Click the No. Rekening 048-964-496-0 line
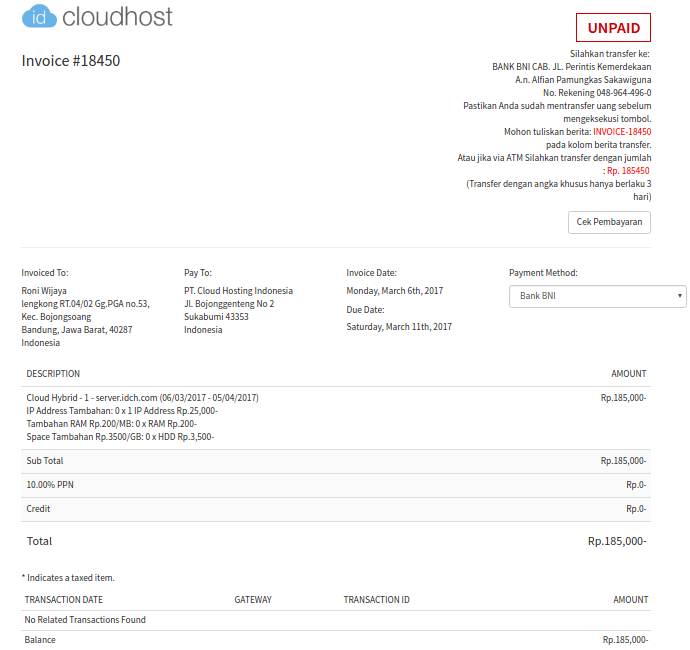Screen dimensions: 690x650 [597, 93]
